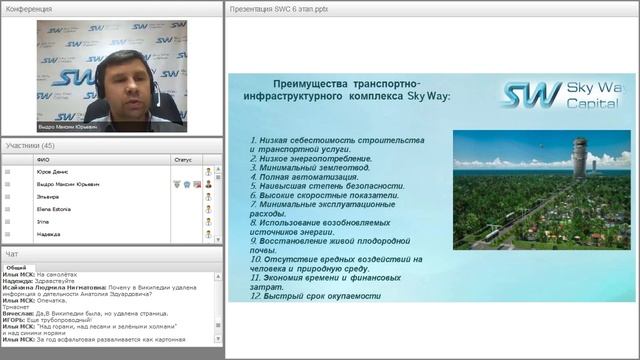This screenshot has width=640, height=360.
Task: Click the chat scroll-up arrow
Action: 218,277
